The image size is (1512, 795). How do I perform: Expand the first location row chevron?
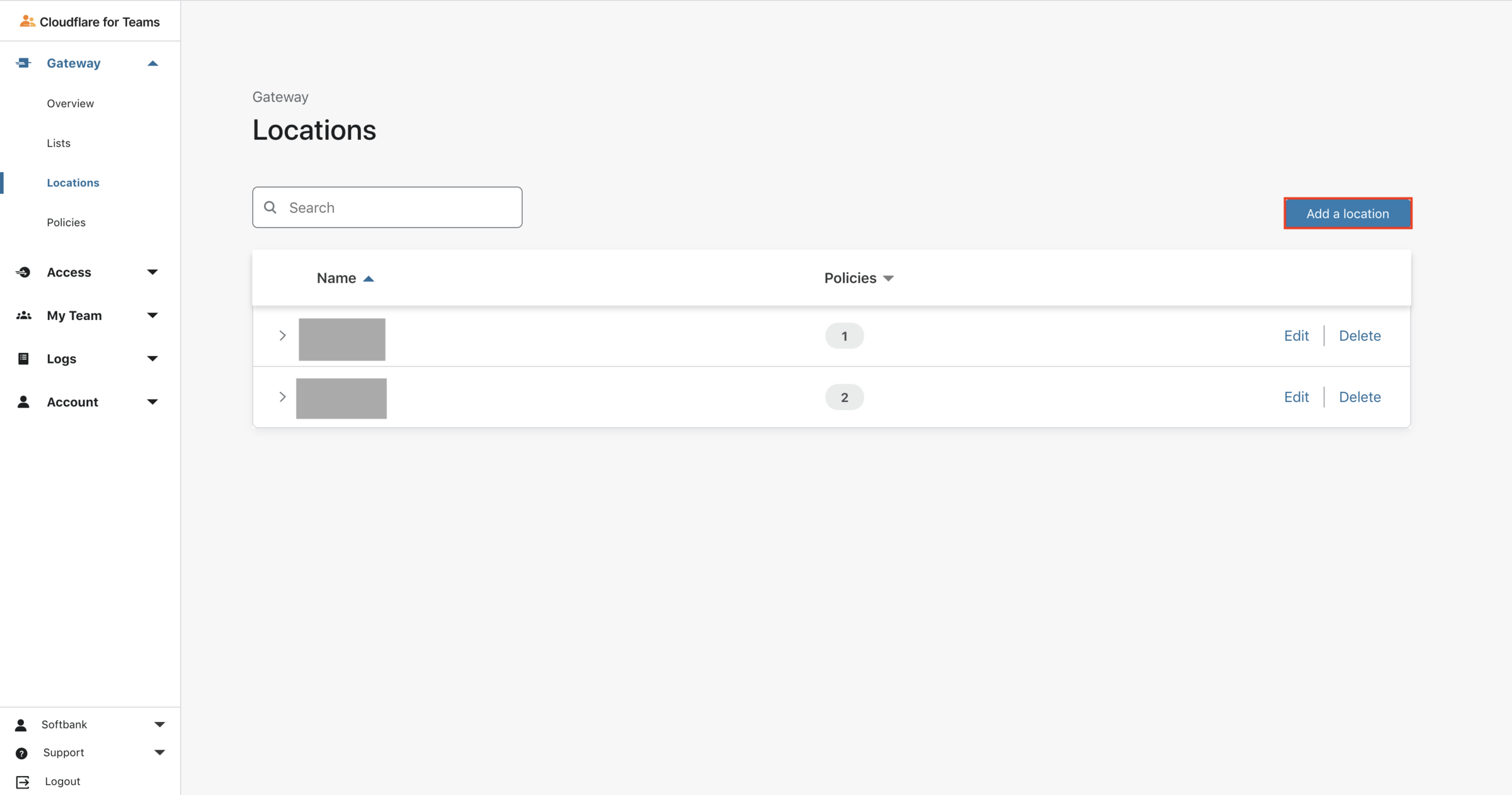point(282,336)
